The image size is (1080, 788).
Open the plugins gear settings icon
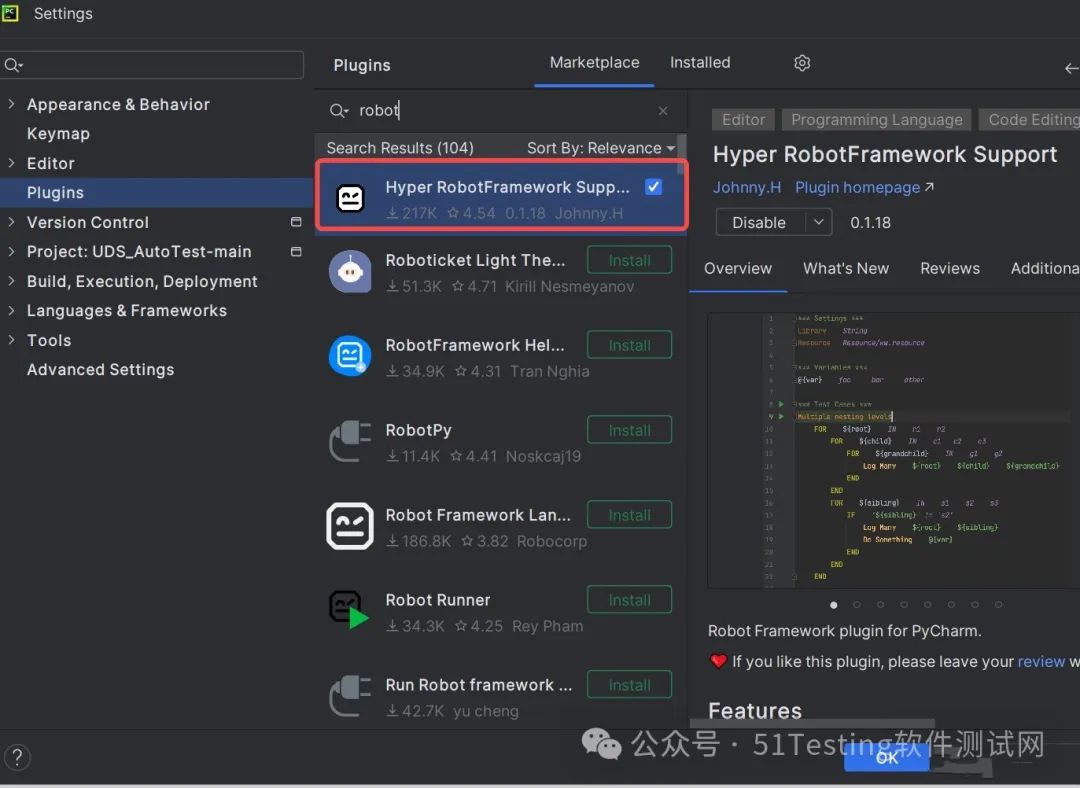pyautogui.click(x=802, y=63)
